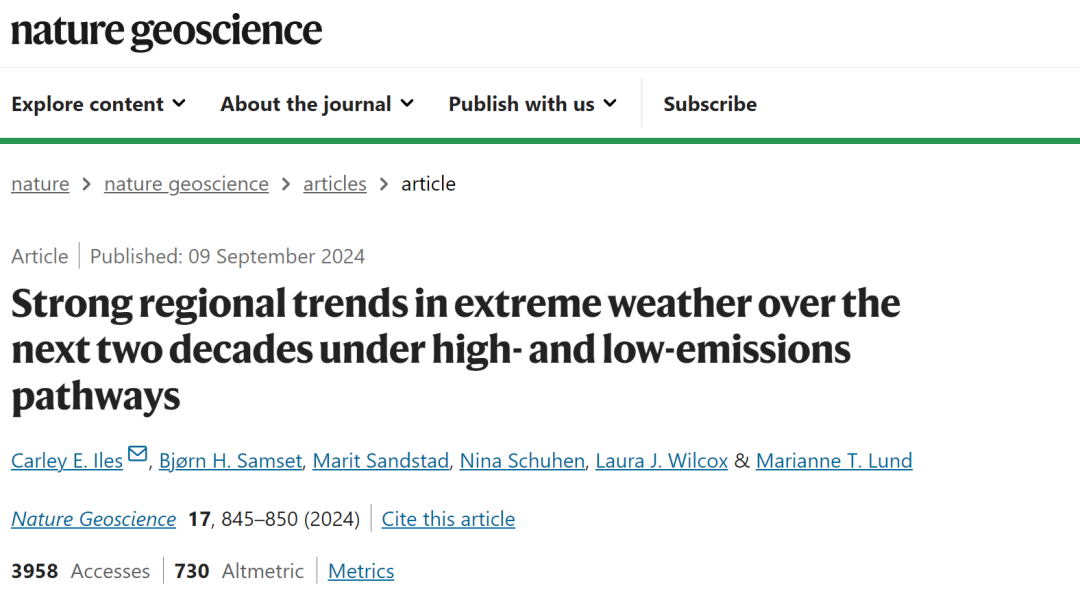Expand the Explore content menu
This screenshot has width=1080, height=611.
[x=98, y=104]
